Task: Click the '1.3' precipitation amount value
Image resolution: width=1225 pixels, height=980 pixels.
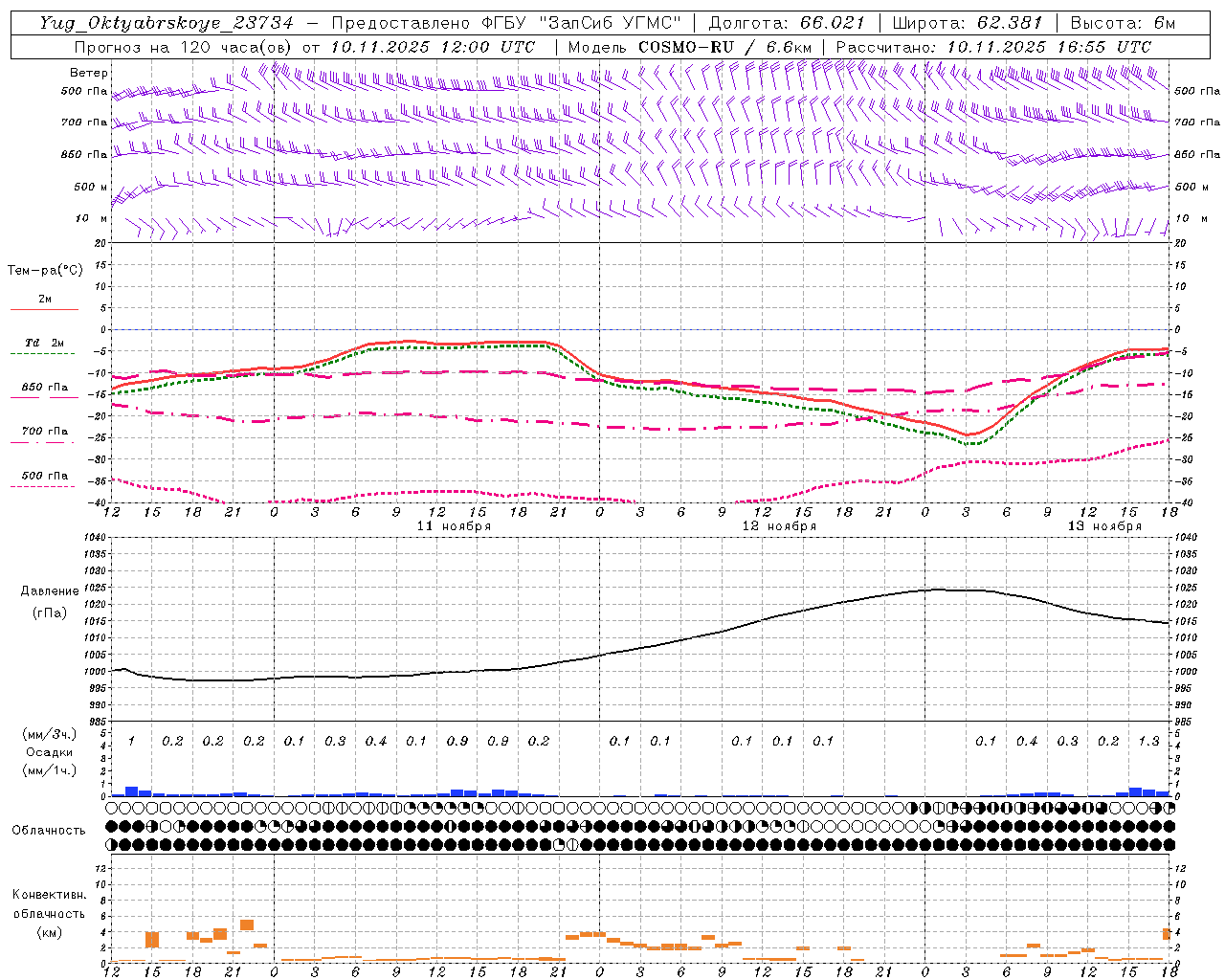Action: [x=1148, y=742]
